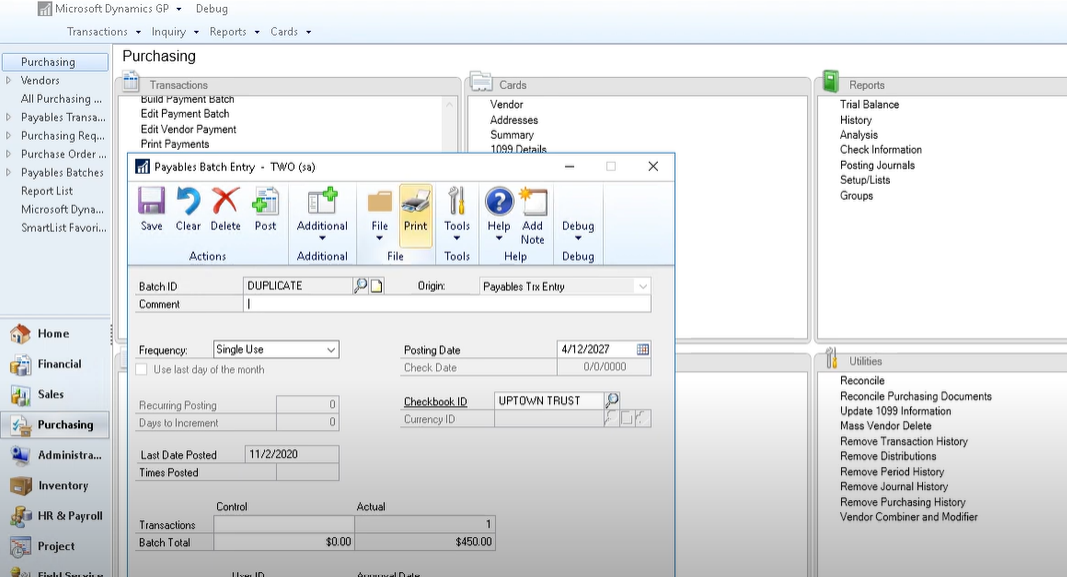Select the HR & Payroll module icon
This screenshot has height=577, width=1067.
coord(19,516)
